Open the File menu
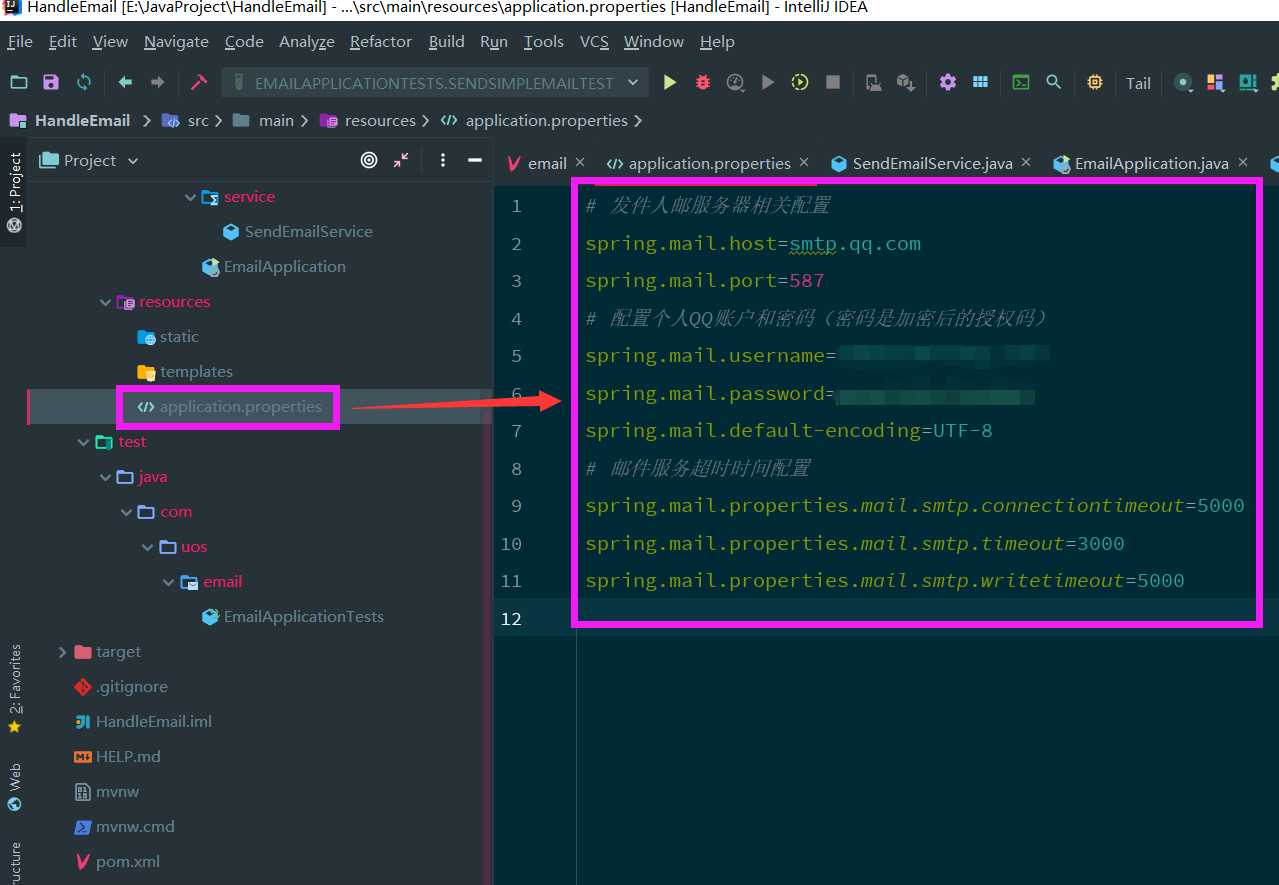The image size is (1279, 885). (20, 41)
